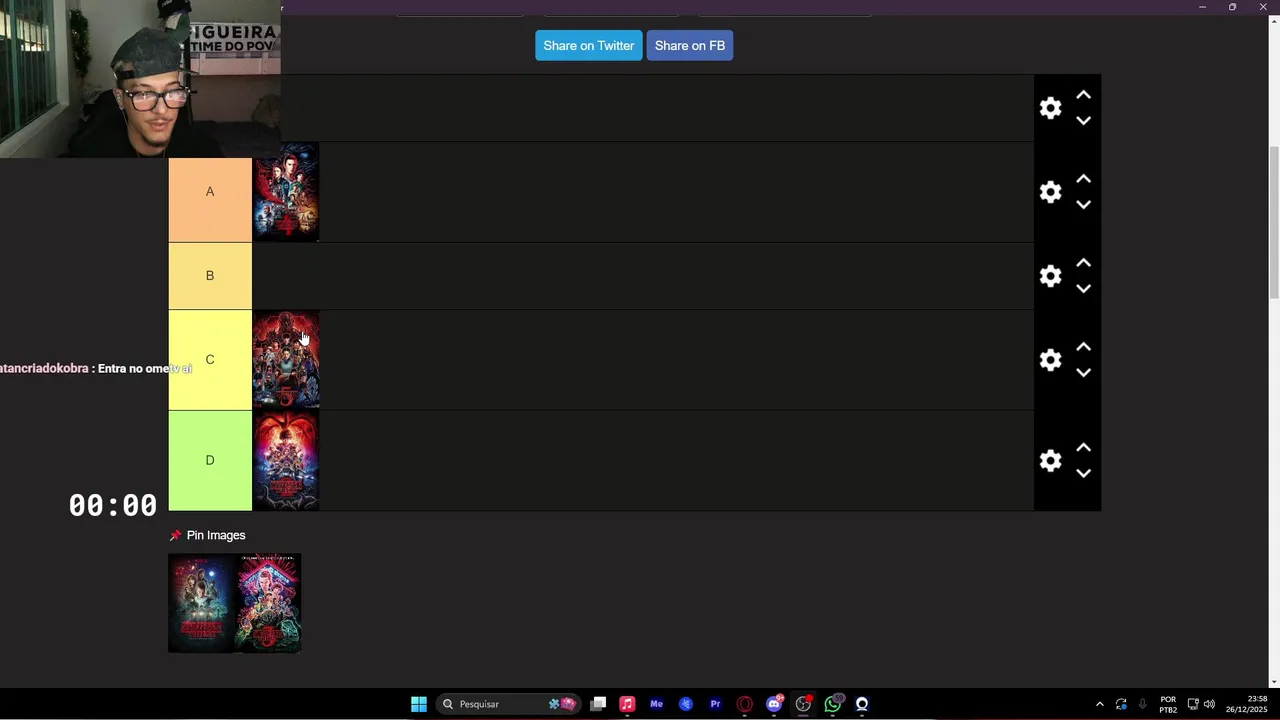Click the red pushpin icon beside Pin Images

175,535
